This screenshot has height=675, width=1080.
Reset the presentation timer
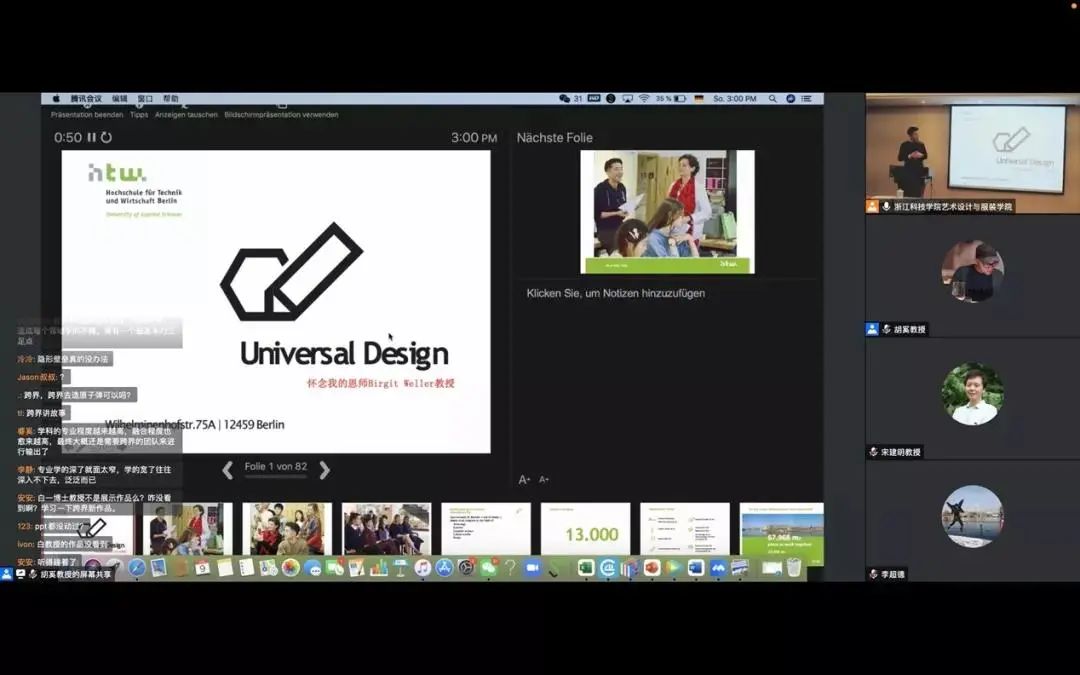pyautogui.click(x=106, y=137)
